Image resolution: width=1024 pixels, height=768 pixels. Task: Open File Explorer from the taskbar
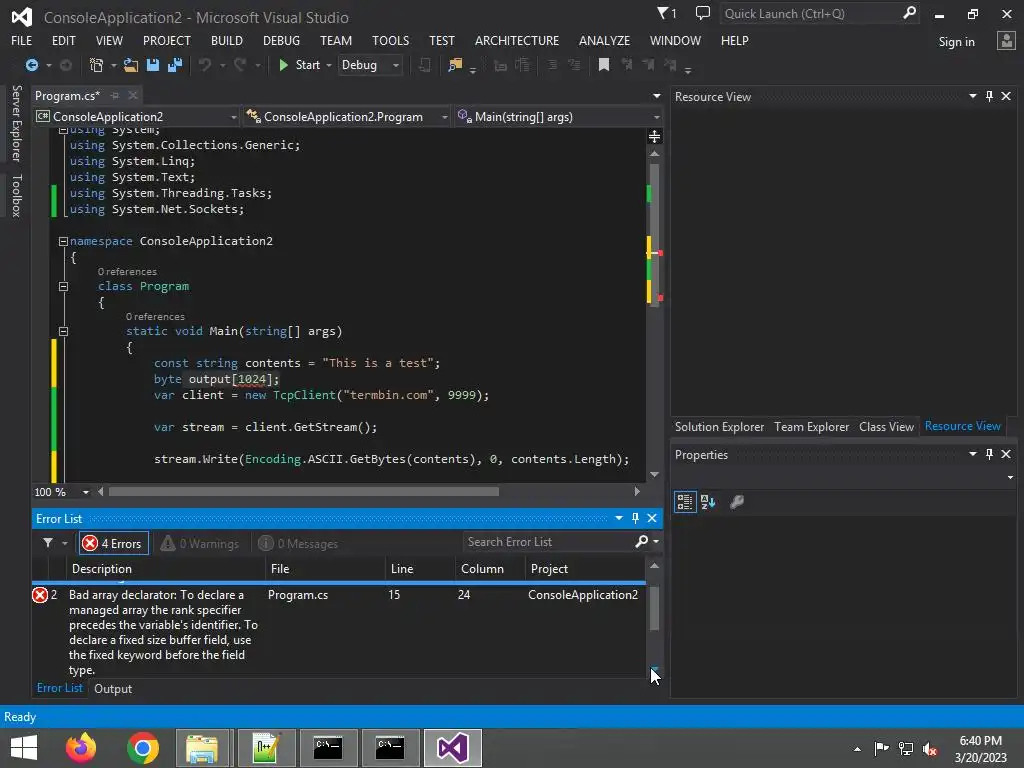pos(202,748)
